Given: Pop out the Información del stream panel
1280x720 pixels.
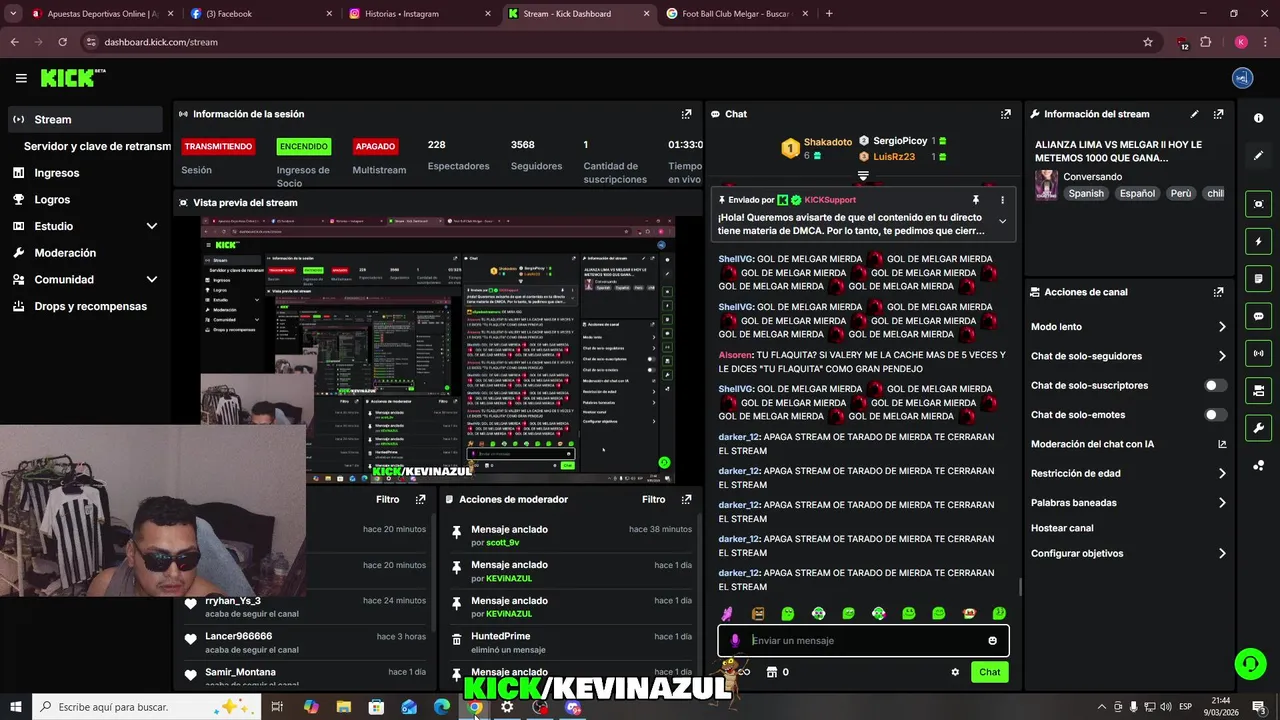Looking at the screenshot, I should click(1218, 114).
